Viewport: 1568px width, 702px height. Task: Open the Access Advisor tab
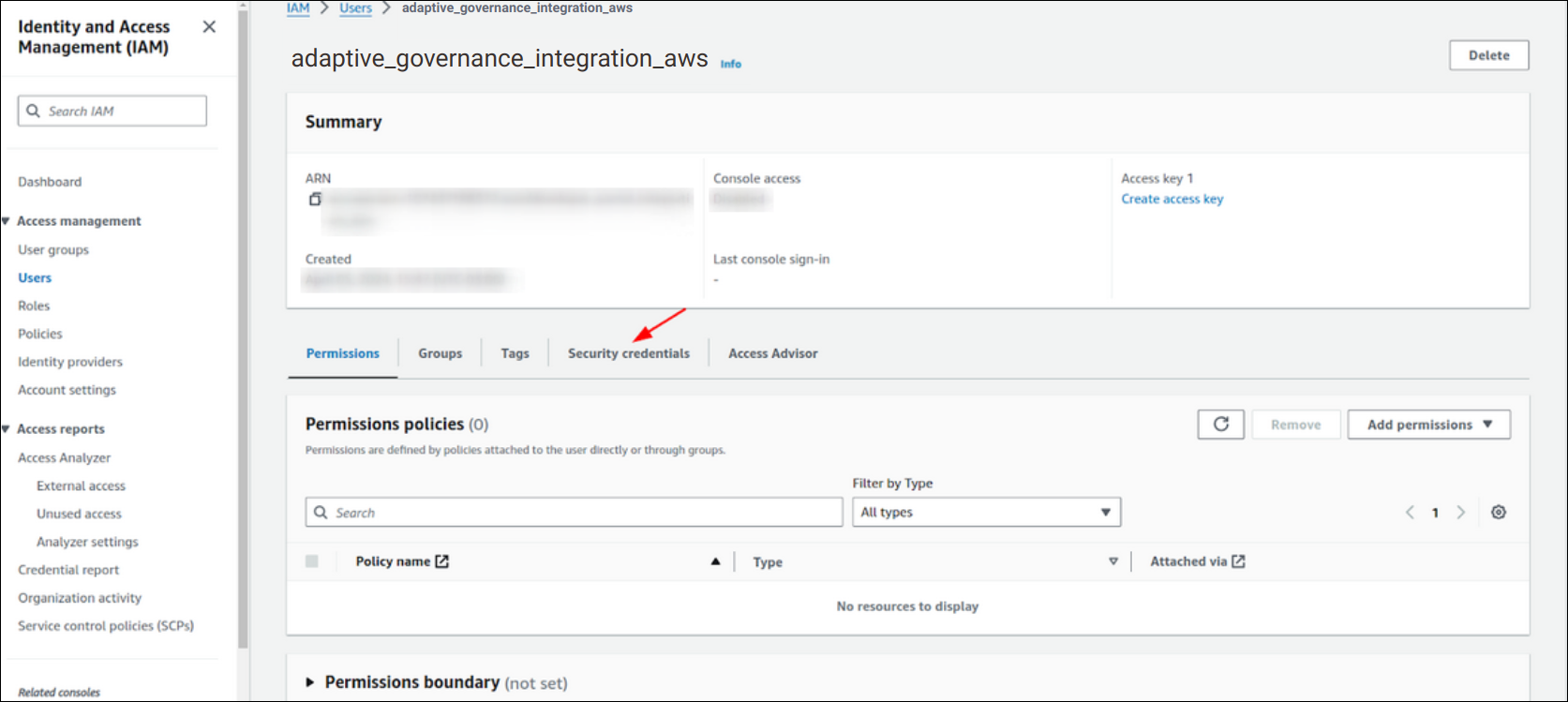772,353
